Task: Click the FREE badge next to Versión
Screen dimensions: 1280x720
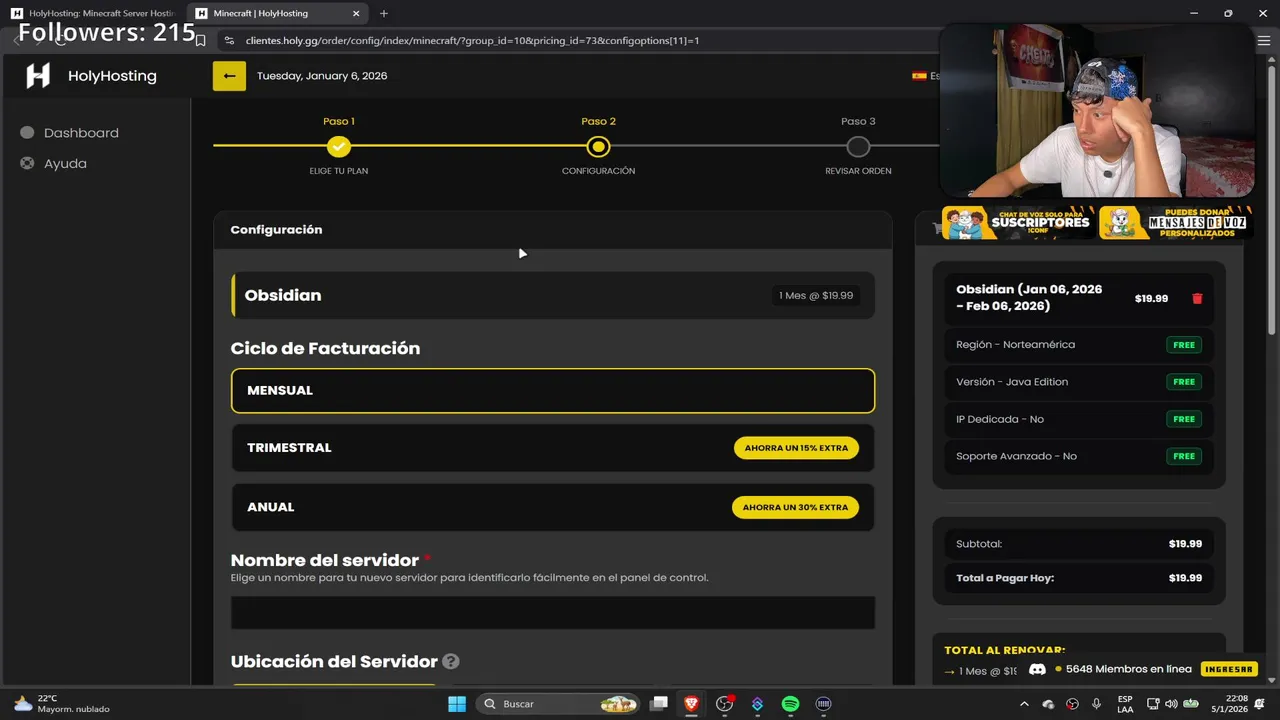Action: (x=1184, y=382)
